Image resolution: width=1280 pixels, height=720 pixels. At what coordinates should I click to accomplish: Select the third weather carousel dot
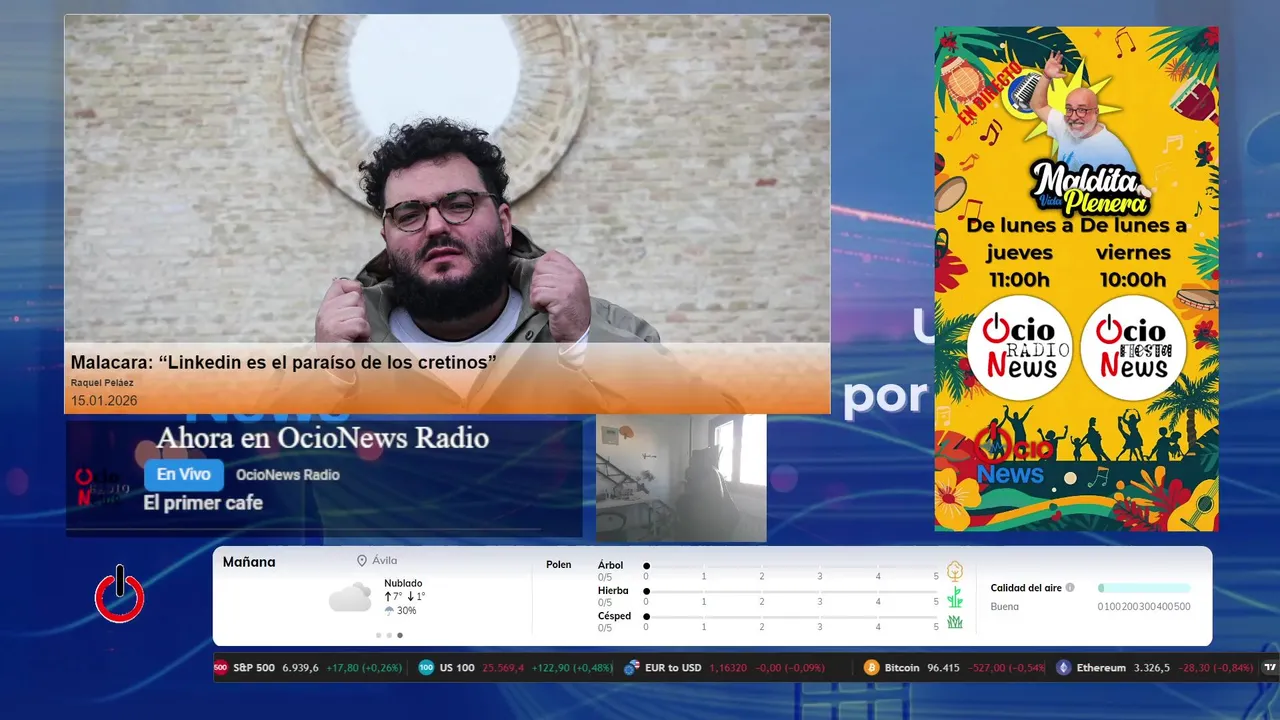click(x=400, y=635)
